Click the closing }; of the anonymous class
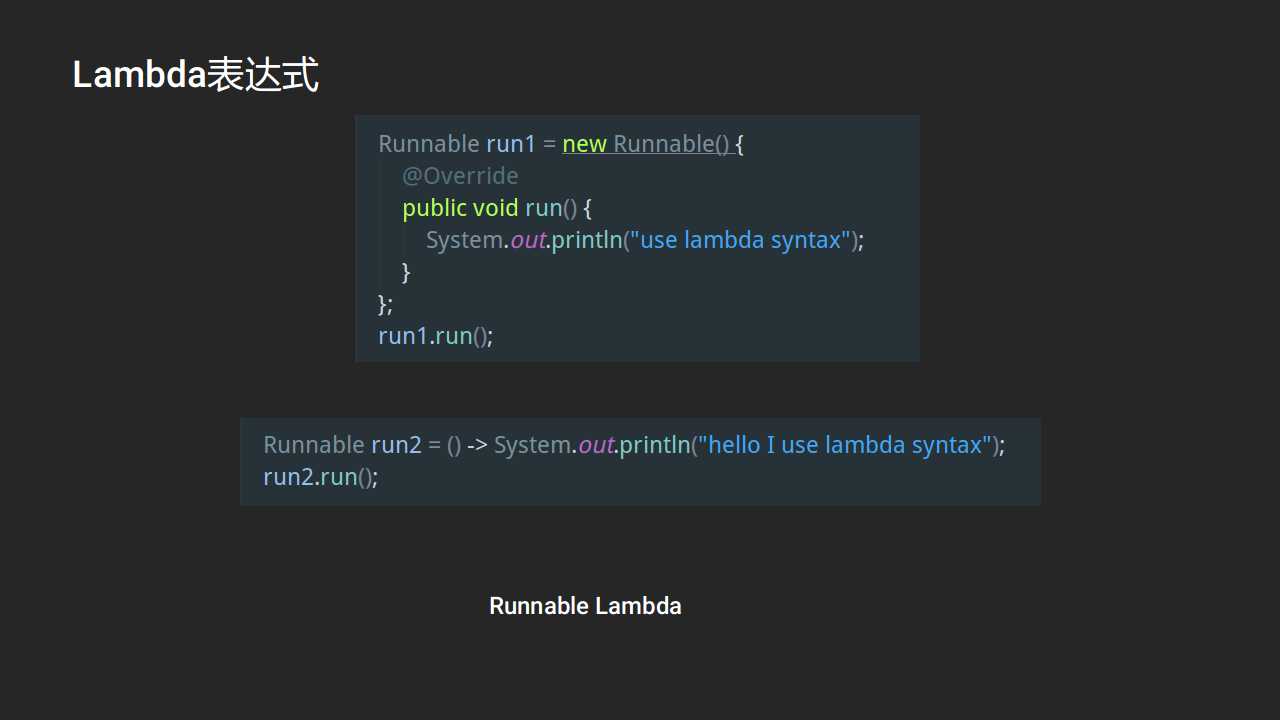 tap(386, 304)
